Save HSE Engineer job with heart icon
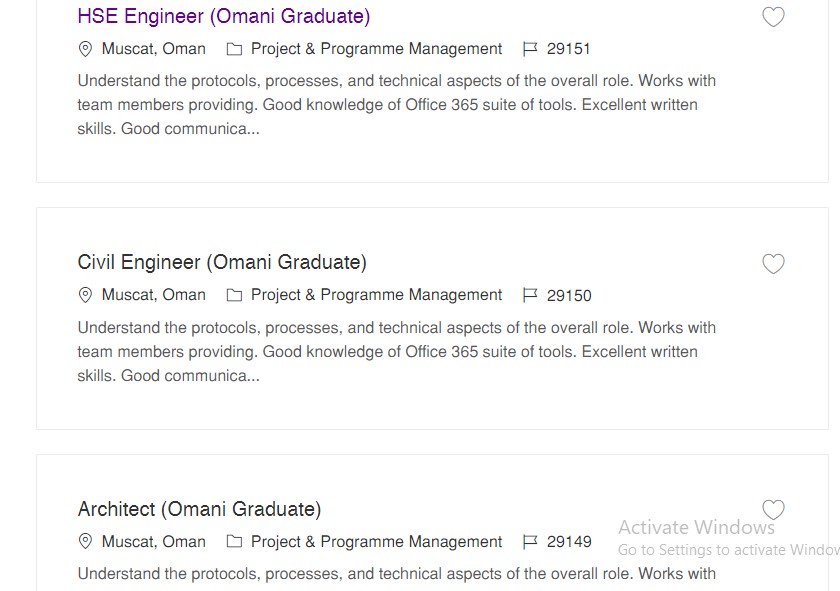Screen dimensions: 840x591 (x=773, y=17)
